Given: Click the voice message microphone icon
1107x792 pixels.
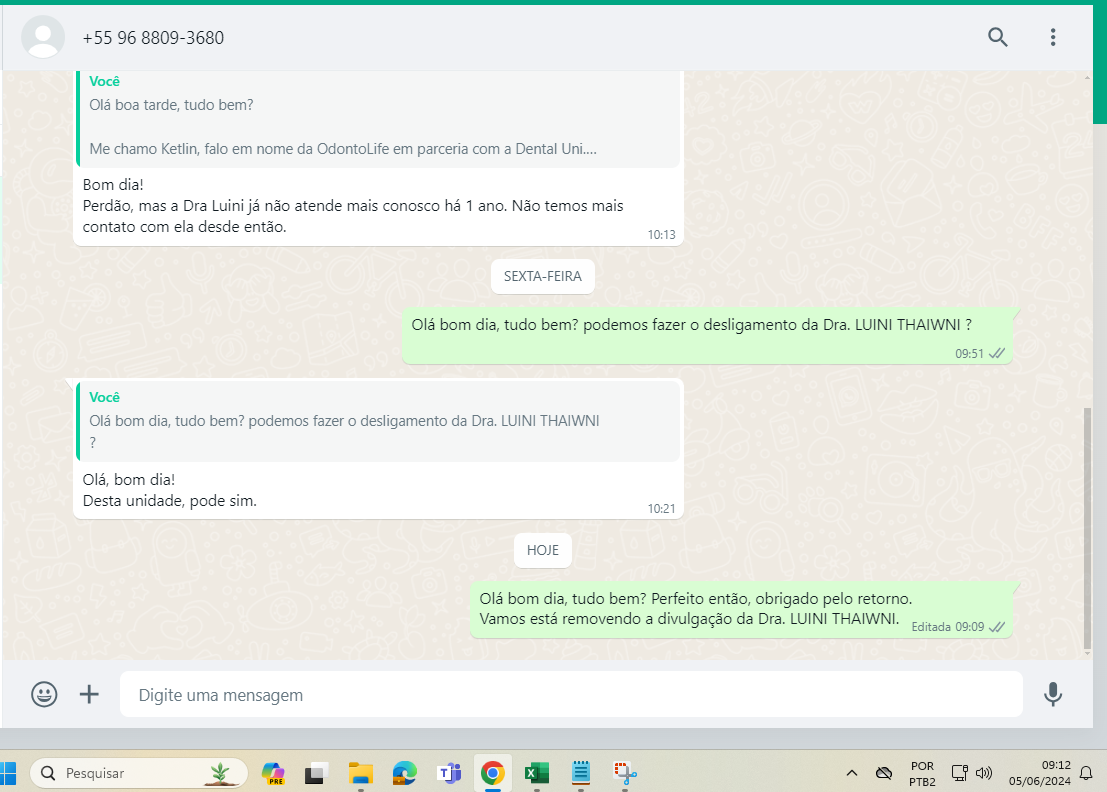Looking at the screenshot, I should click(x=1053, y=695).
